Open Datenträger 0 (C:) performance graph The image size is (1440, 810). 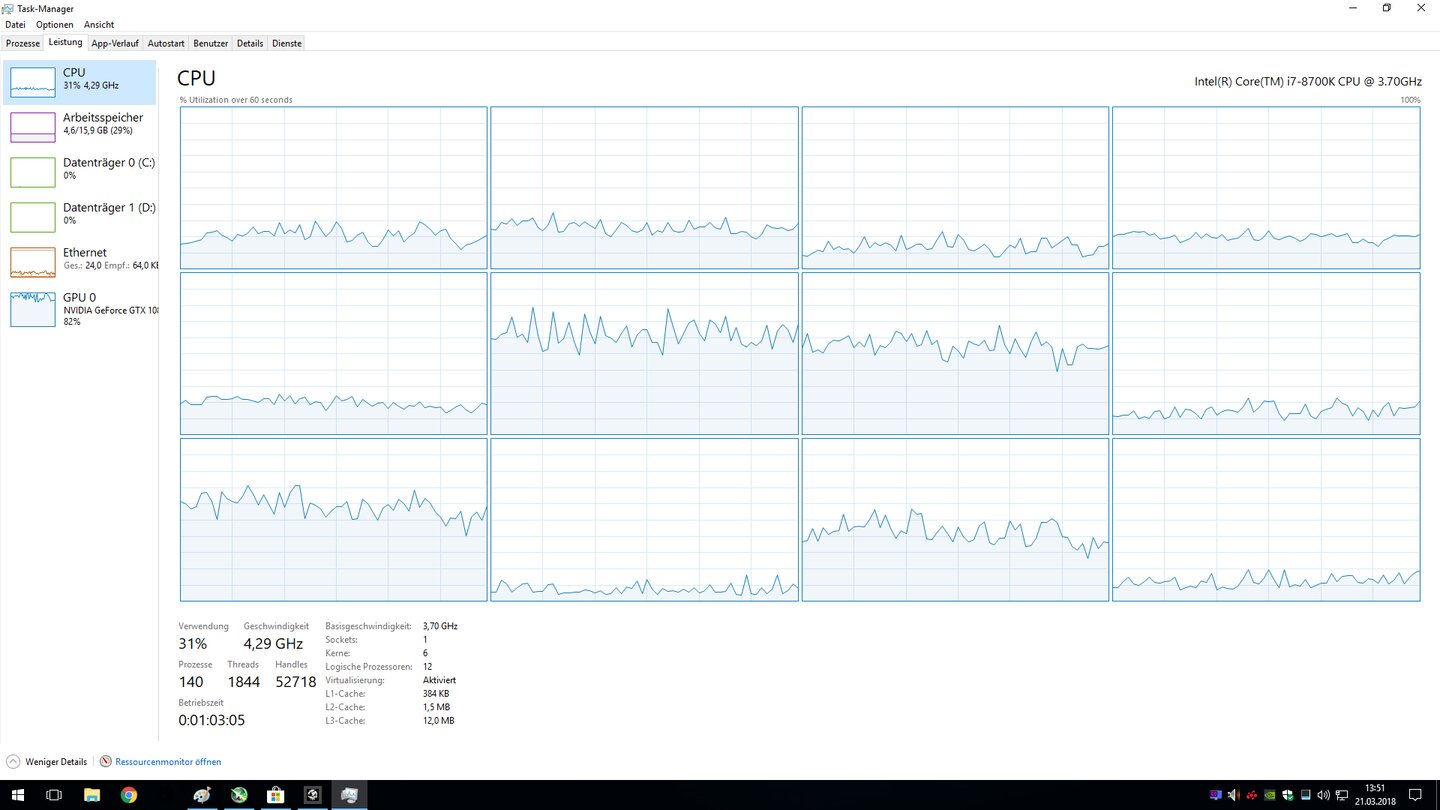pyautogui.click(x=80, y=172)
